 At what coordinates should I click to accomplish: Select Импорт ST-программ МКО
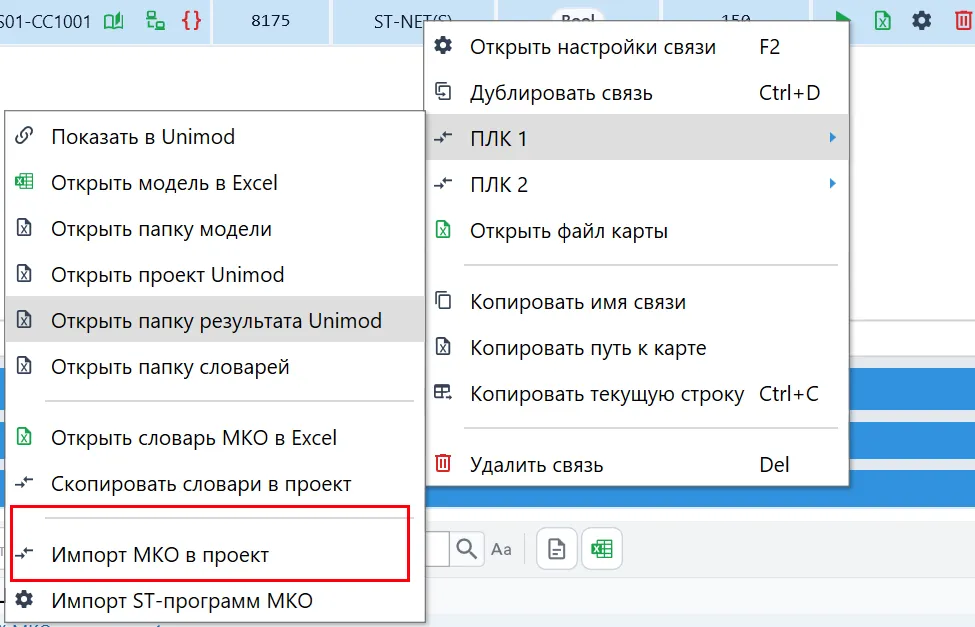[x=215, y=600]
